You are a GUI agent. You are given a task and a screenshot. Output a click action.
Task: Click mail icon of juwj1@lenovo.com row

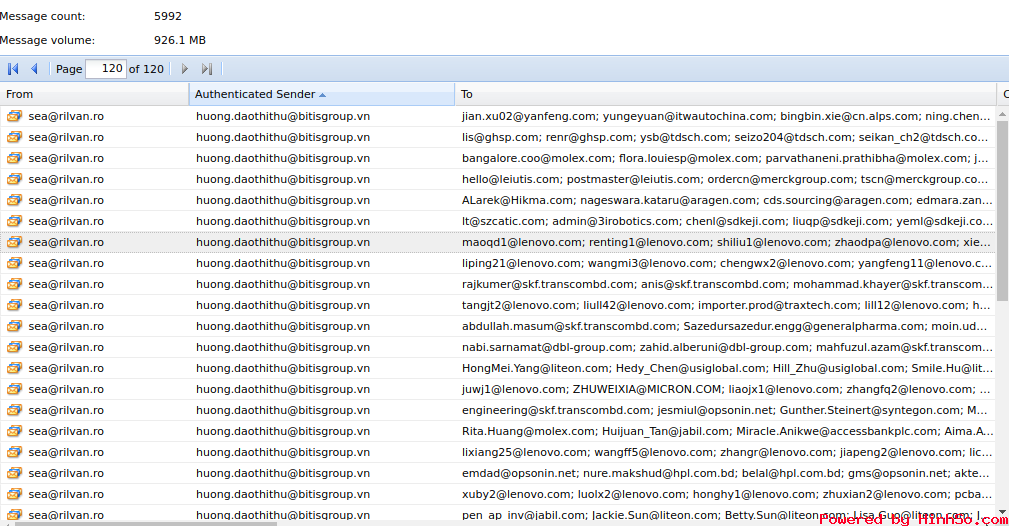[14, 389]
